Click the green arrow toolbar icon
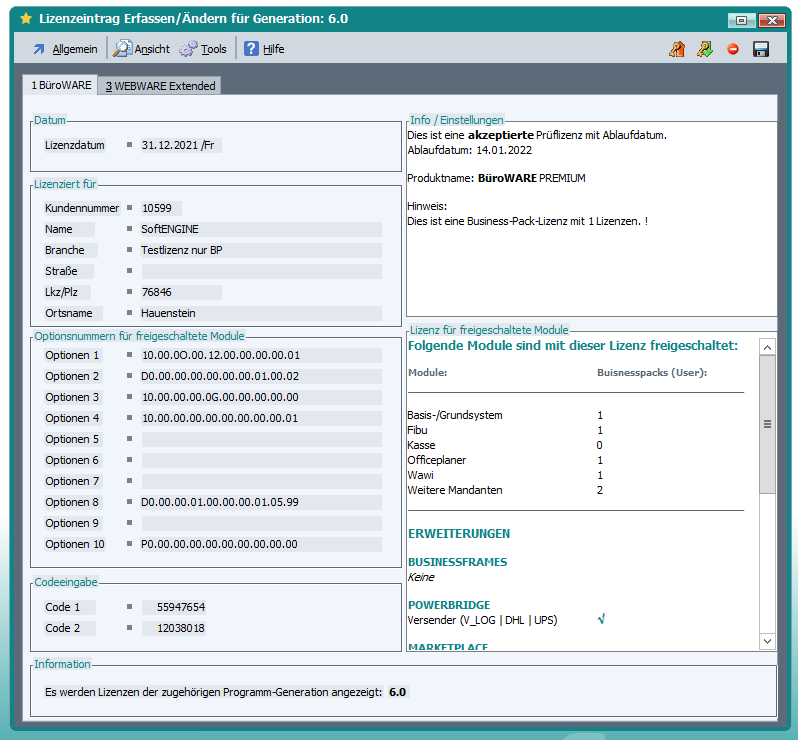Image resolution: width=798 pixels, height=740 pixels. click(705, 49)
